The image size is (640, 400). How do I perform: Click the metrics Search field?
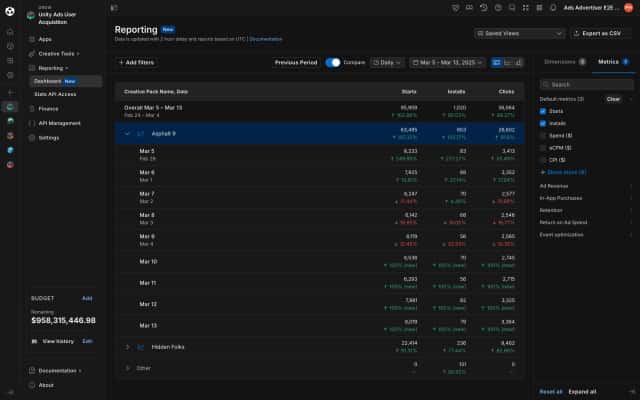[587, 84]
